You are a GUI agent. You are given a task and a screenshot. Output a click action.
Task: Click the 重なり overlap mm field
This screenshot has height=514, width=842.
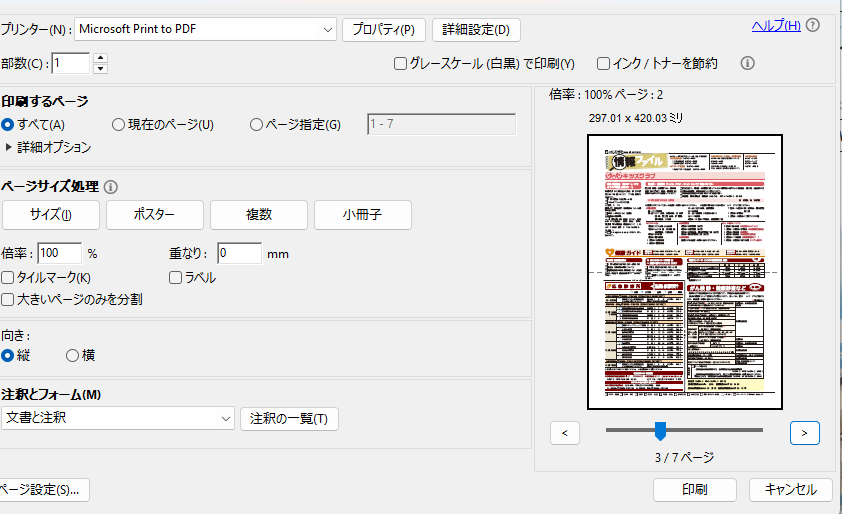point(239,253)
